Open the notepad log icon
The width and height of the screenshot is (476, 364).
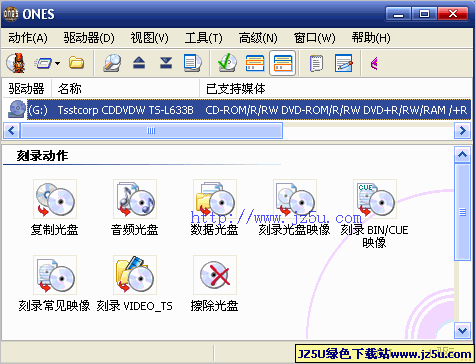[x=316, y=63]
